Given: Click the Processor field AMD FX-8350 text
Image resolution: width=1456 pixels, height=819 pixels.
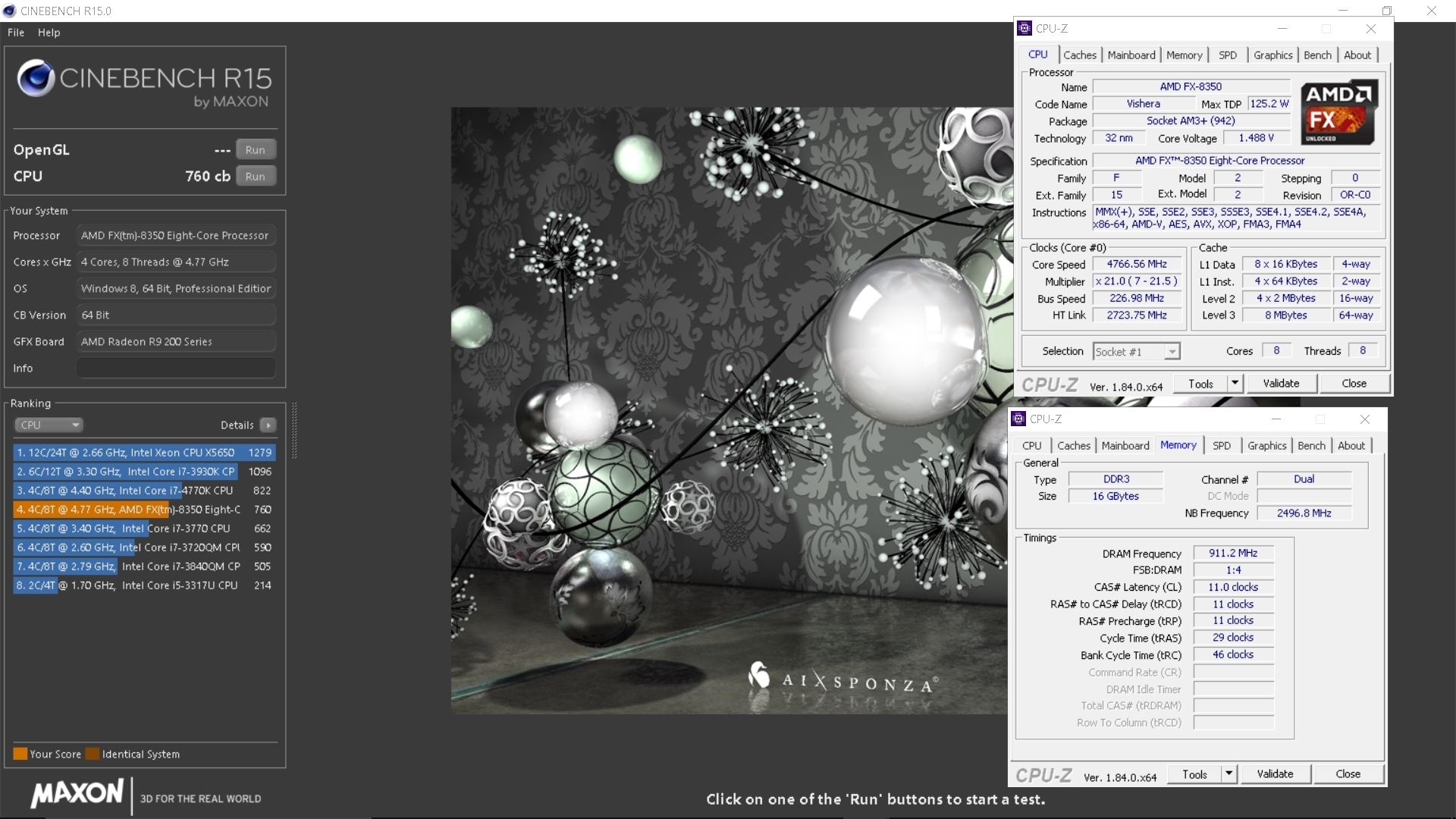Looking at the screenshot, I should (x=174, y=236).
